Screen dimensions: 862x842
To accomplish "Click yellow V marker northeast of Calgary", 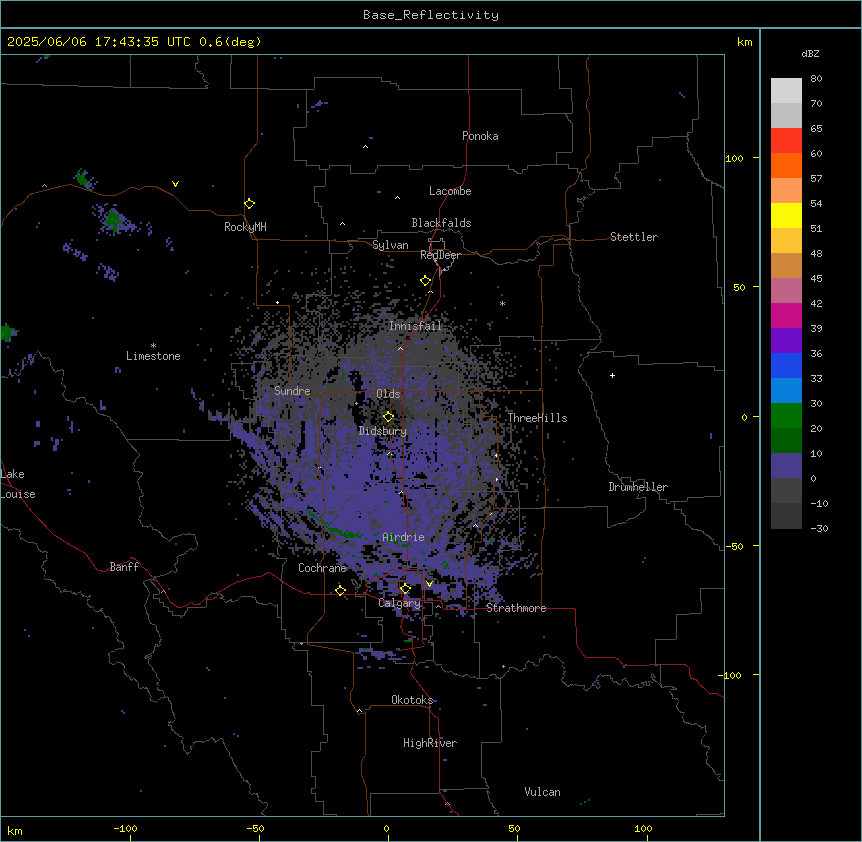I will click(429, 584).
